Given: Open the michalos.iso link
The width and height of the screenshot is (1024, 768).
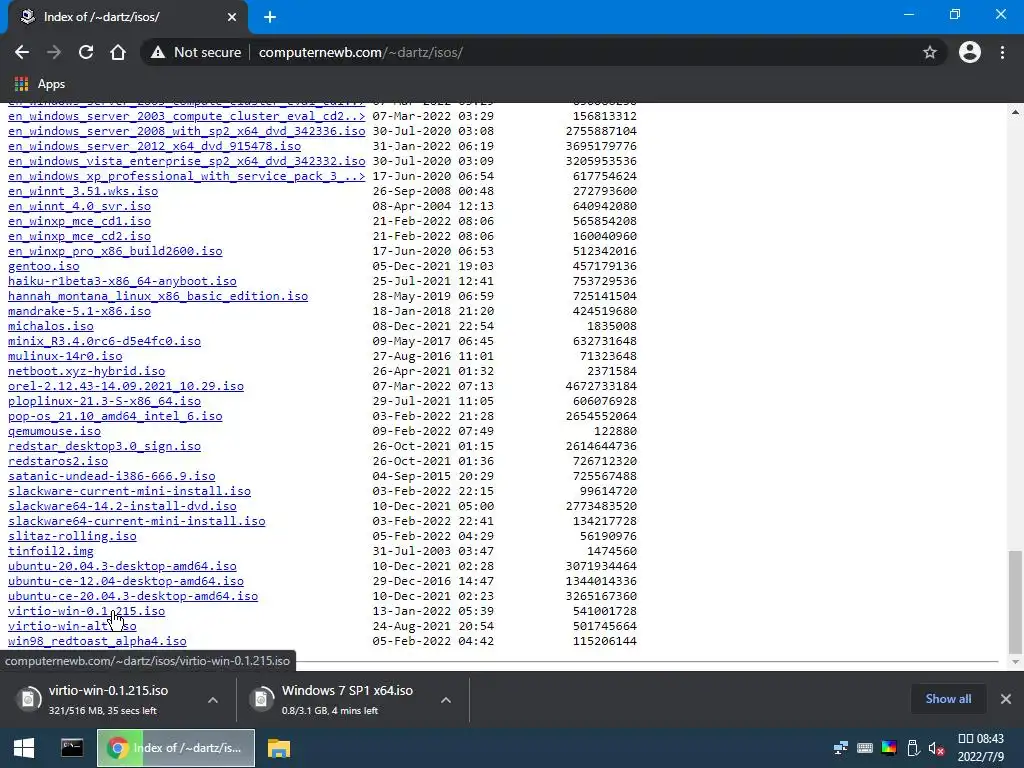Looking at the screenshot, I should pos(51,327).
